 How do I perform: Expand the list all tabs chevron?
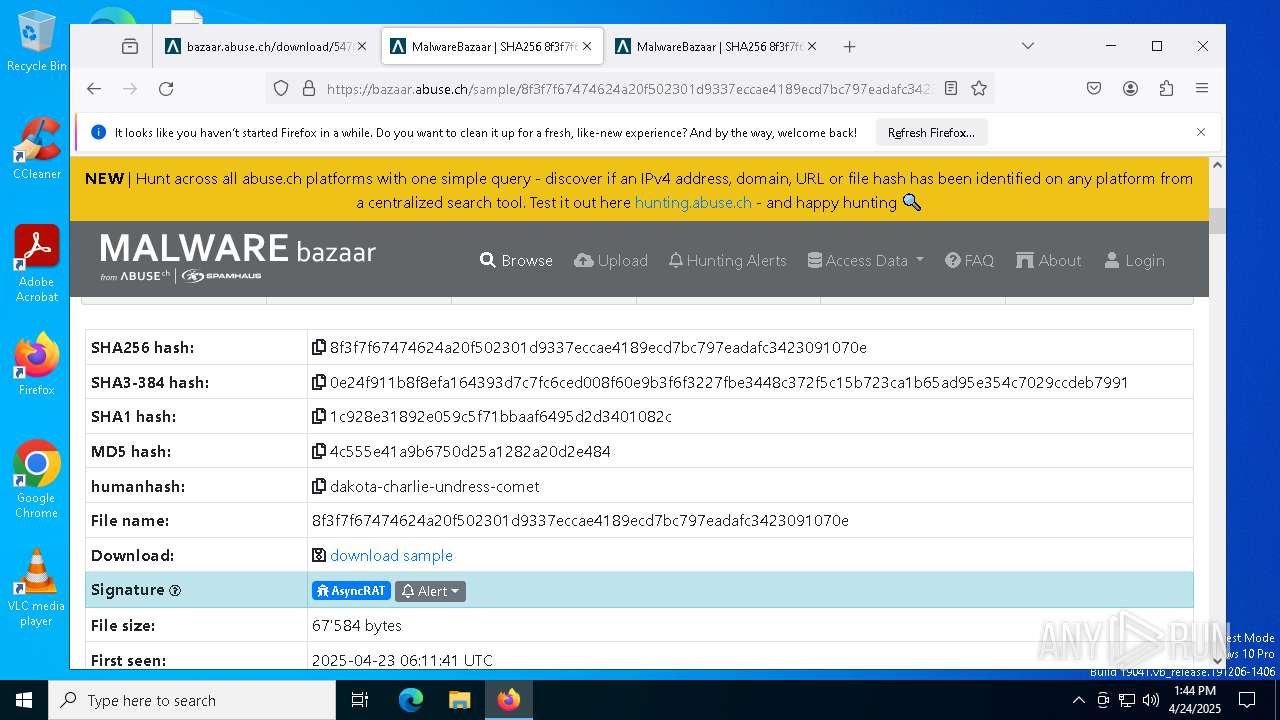tap(1027, 46)
